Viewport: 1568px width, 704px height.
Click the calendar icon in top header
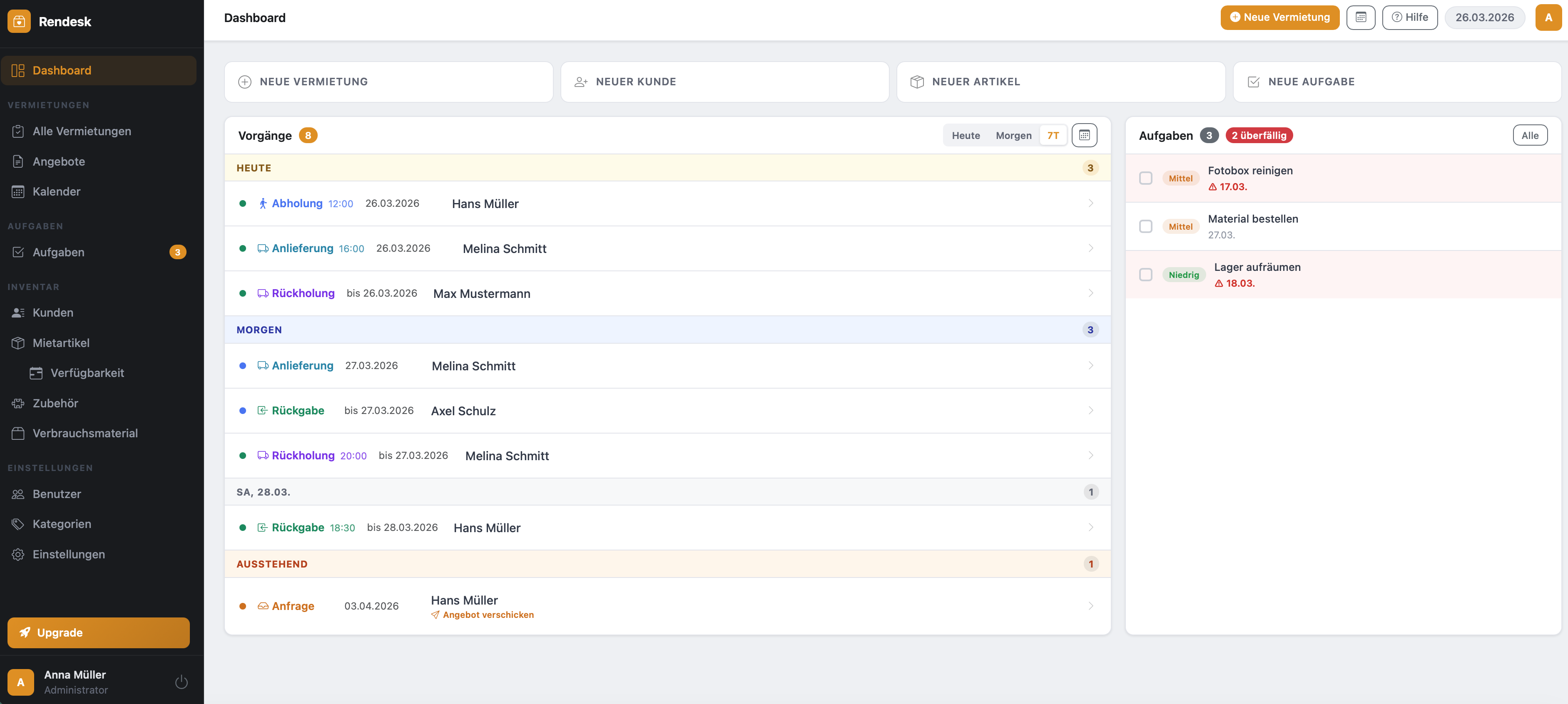(x=1360, y=17)
